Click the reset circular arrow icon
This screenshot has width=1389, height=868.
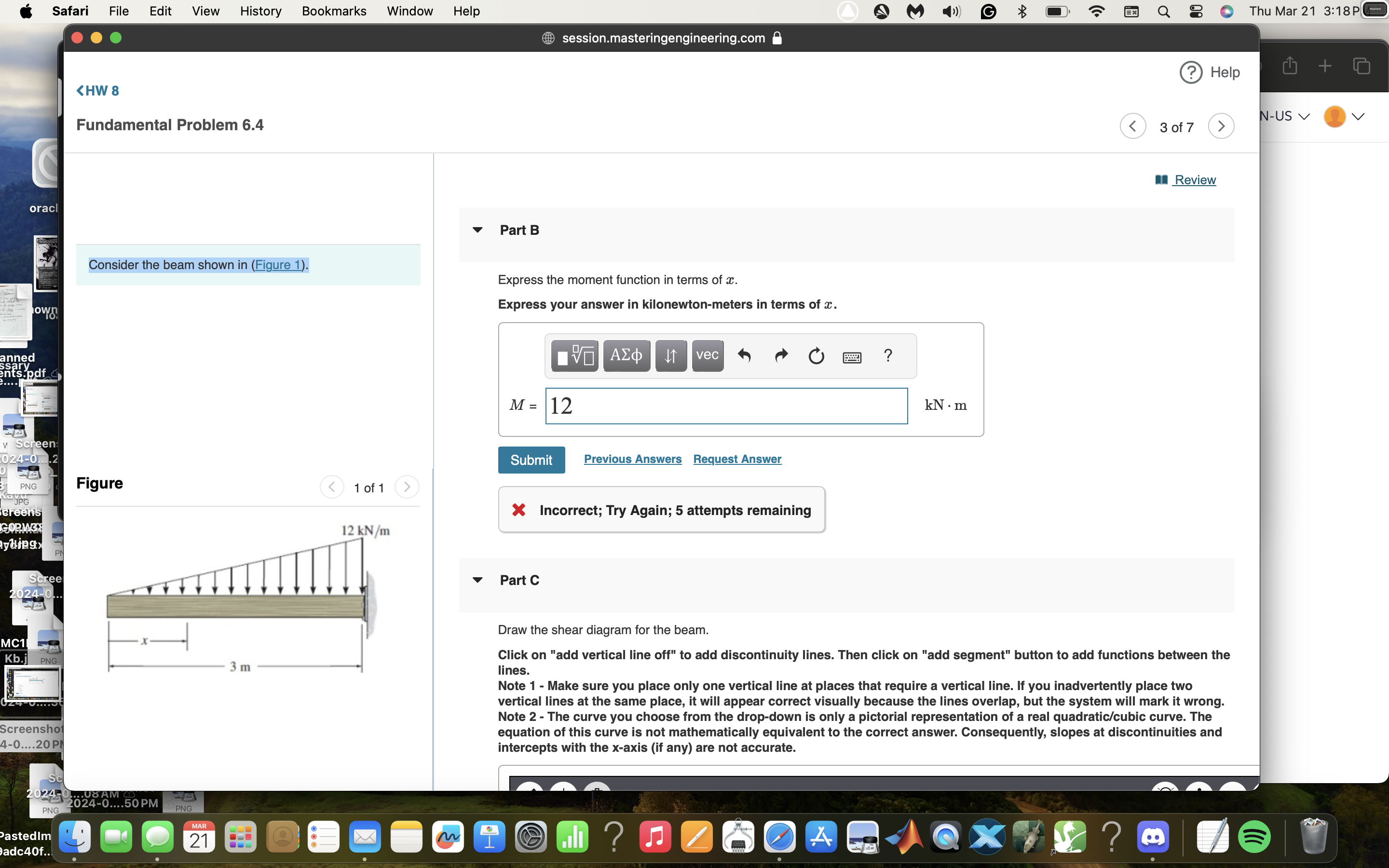pyautogui.click(x=816, y=356)
